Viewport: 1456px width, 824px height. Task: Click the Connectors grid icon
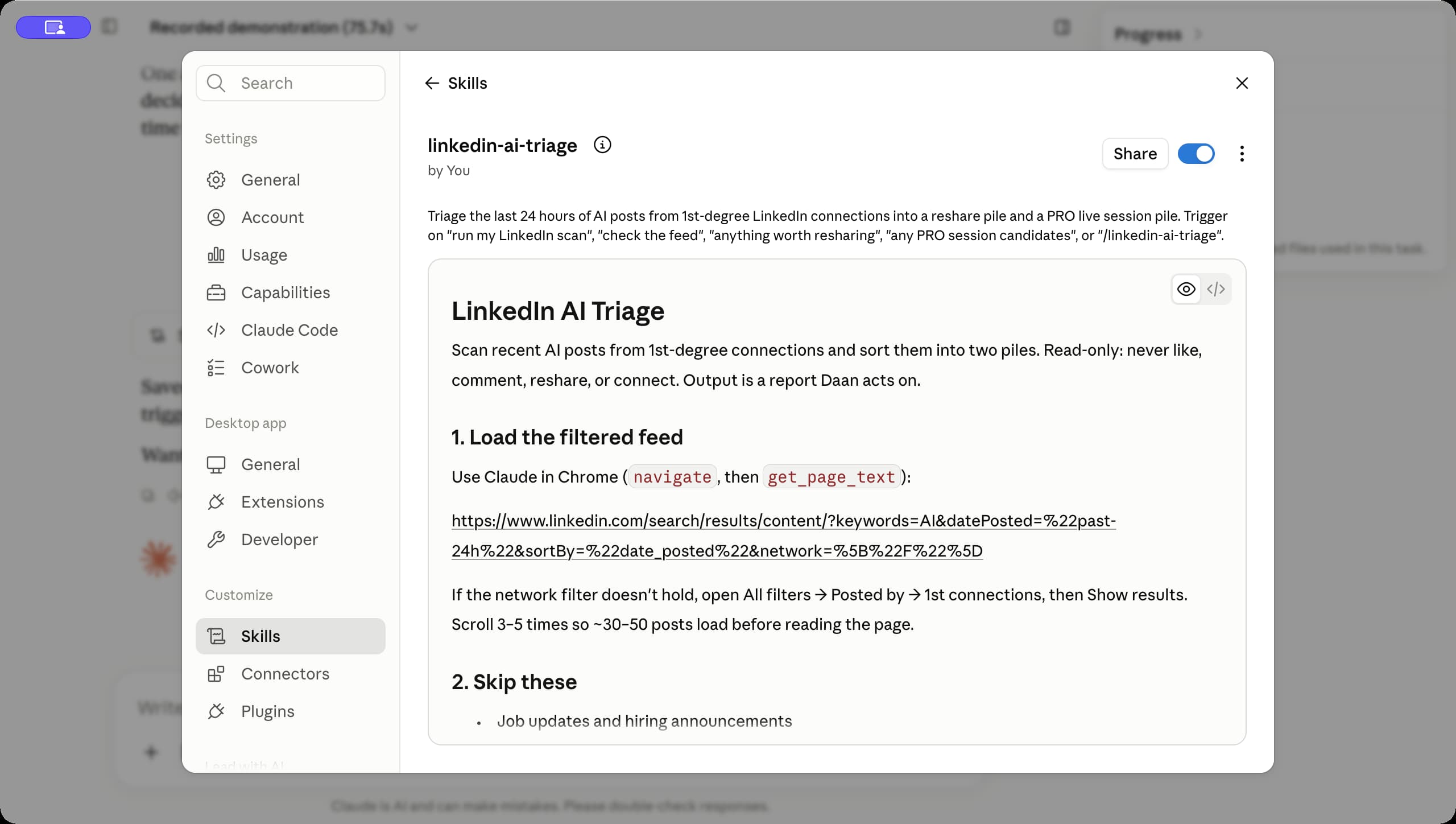(x=216, y=674)
